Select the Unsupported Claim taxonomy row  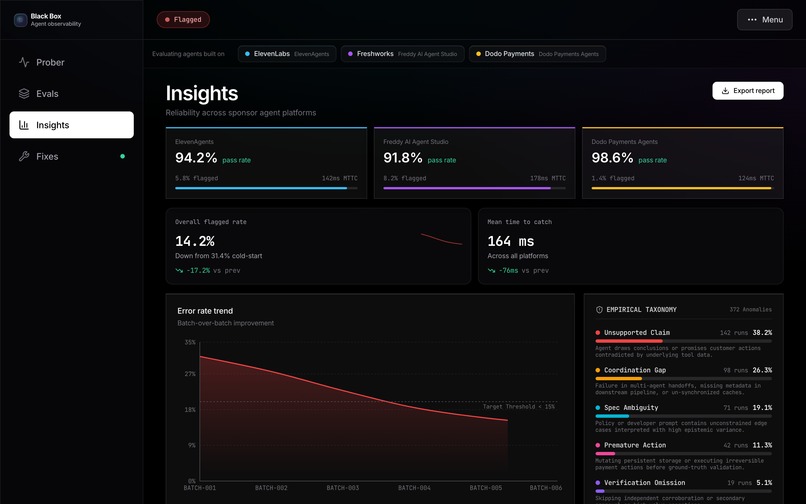point(684,343)
